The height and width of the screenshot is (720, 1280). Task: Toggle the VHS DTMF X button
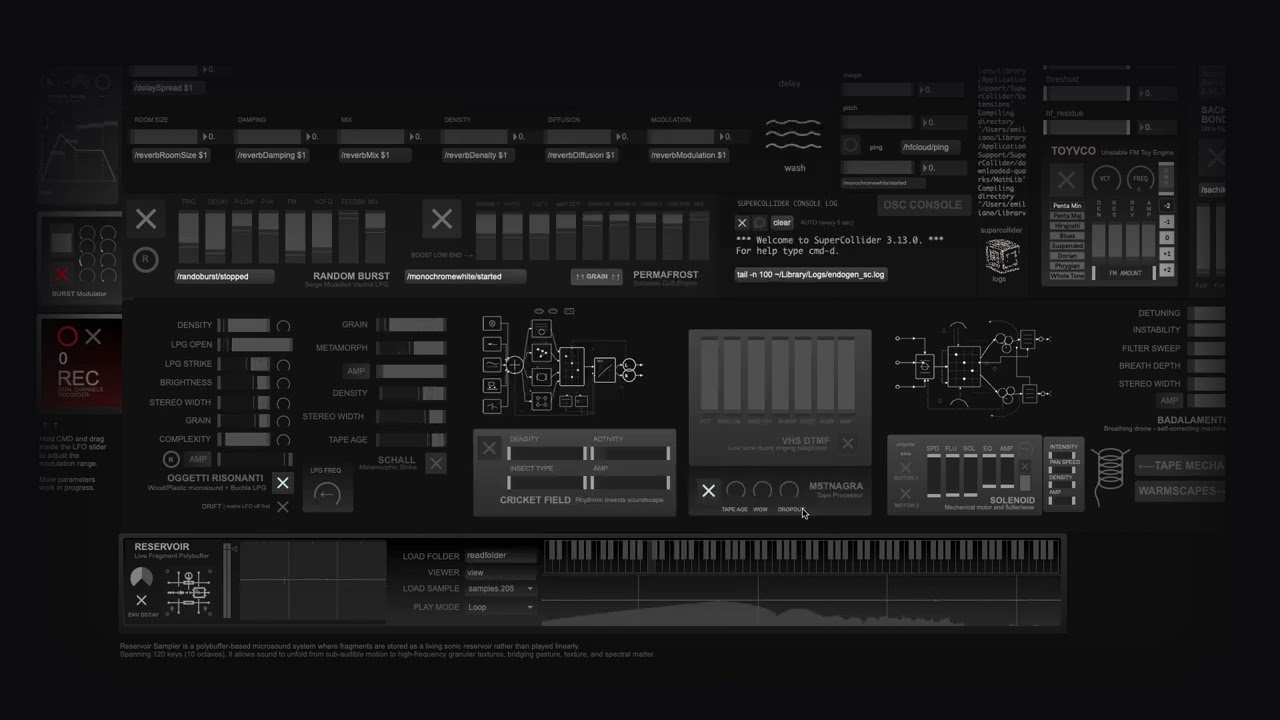pyautogui.click(x=847, y=443)
